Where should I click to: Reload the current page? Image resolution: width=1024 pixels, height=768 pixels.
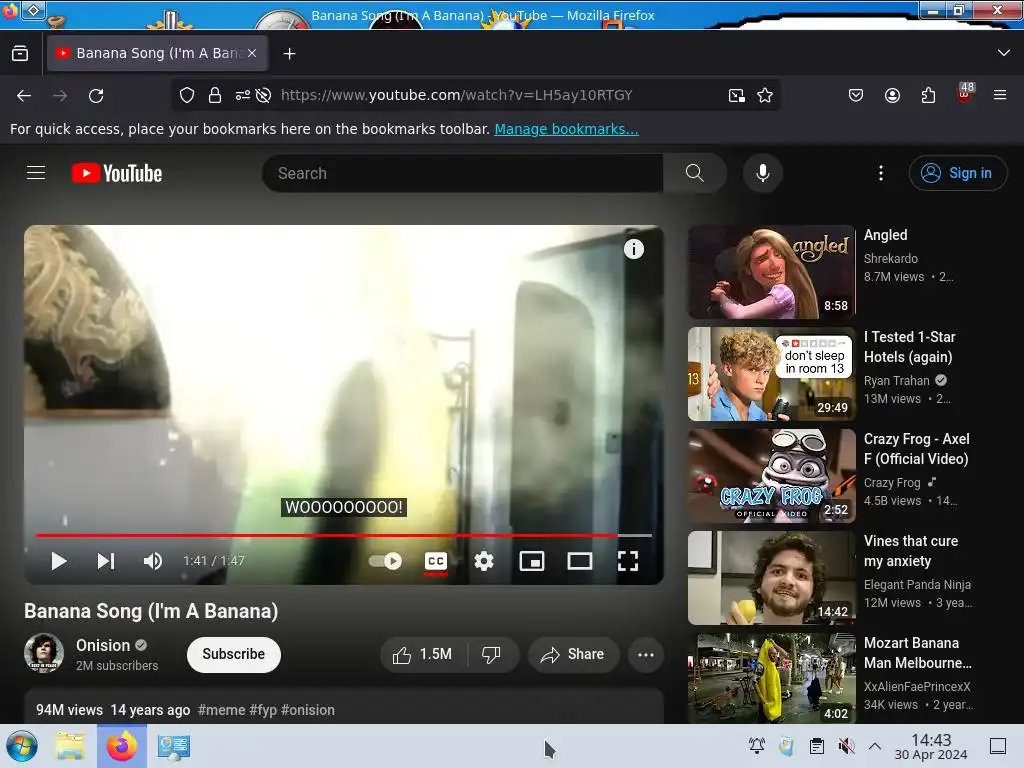coord(96,95)
